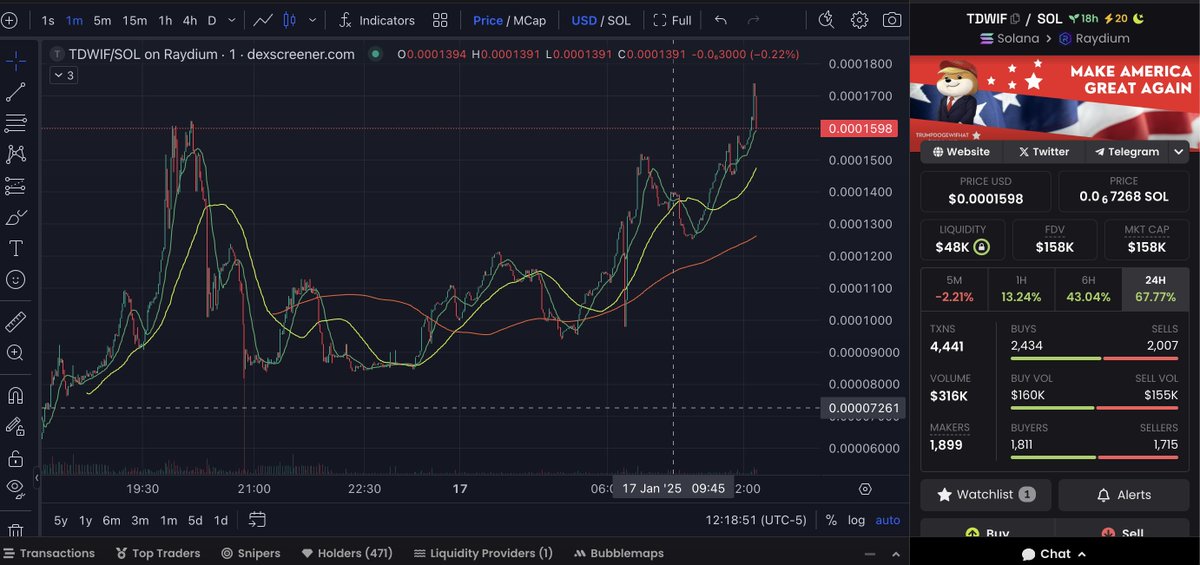The height and width of the screenshot is (565, 1200).
Task: Set chart range to 6m
Action: pyautogui.click(x=111, y=520)
